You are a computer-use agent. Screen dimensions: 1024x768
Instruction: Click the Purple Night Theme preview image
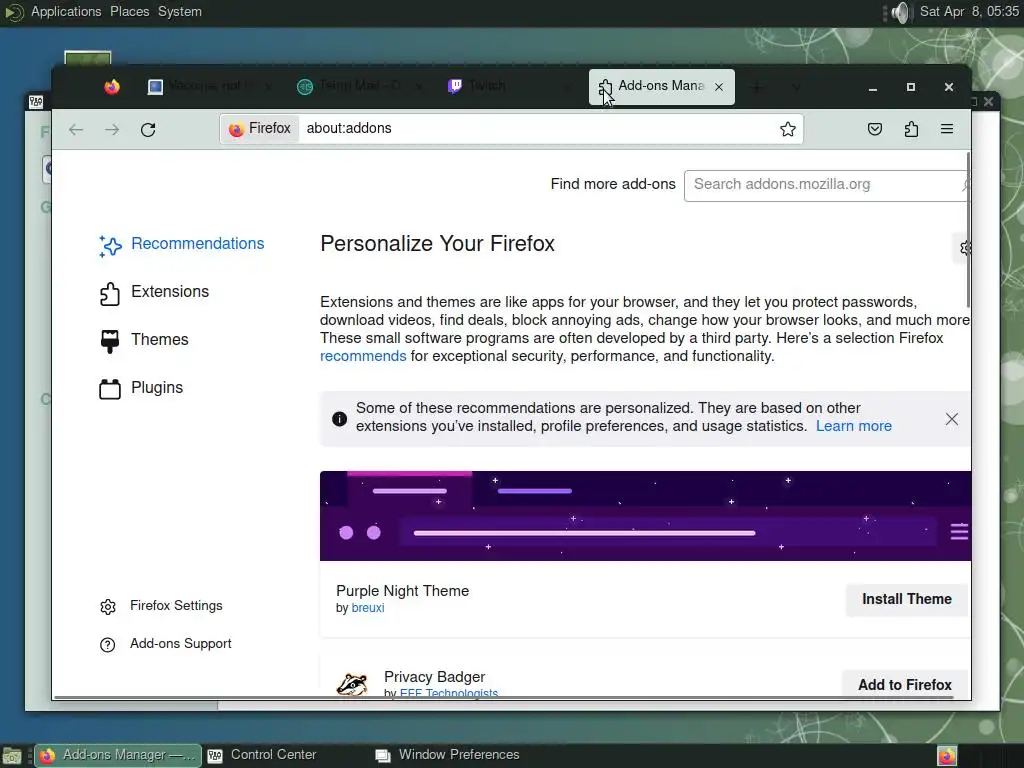pyautogui.click(x=645, y=516)
